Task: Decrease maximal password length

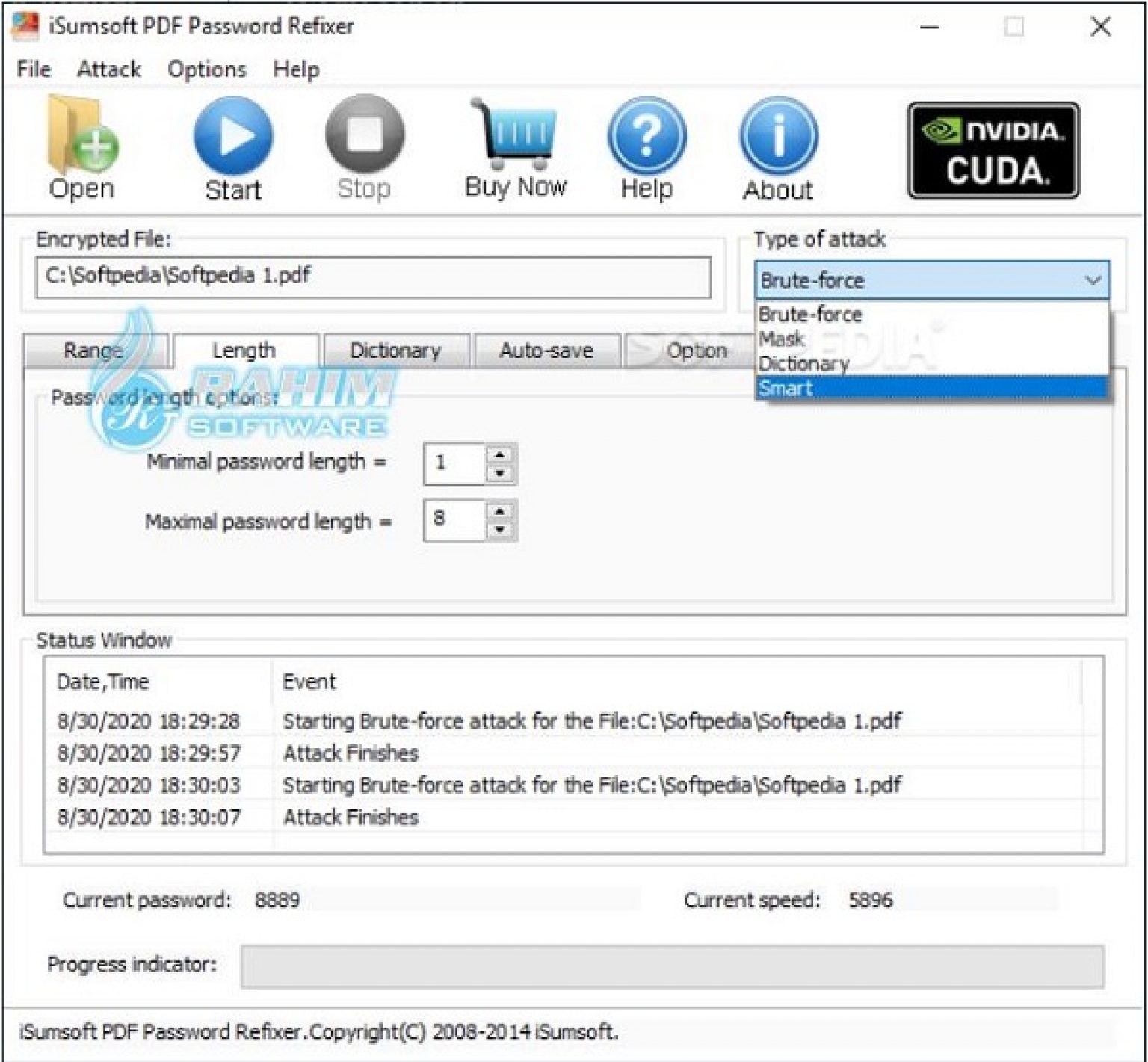Action: [x=500, y=530]
